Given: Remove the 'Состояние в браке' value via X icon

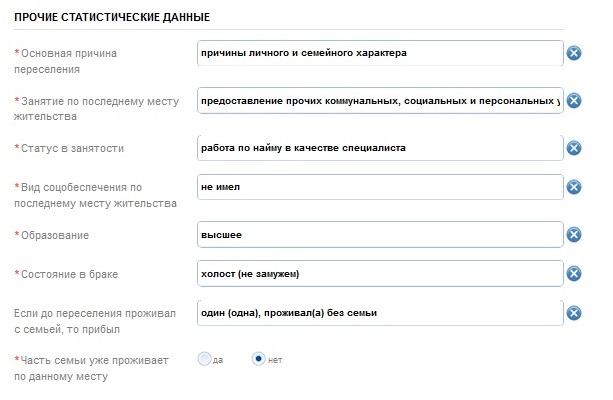Looking at the screenshot, I should click(x=574, y=274).
